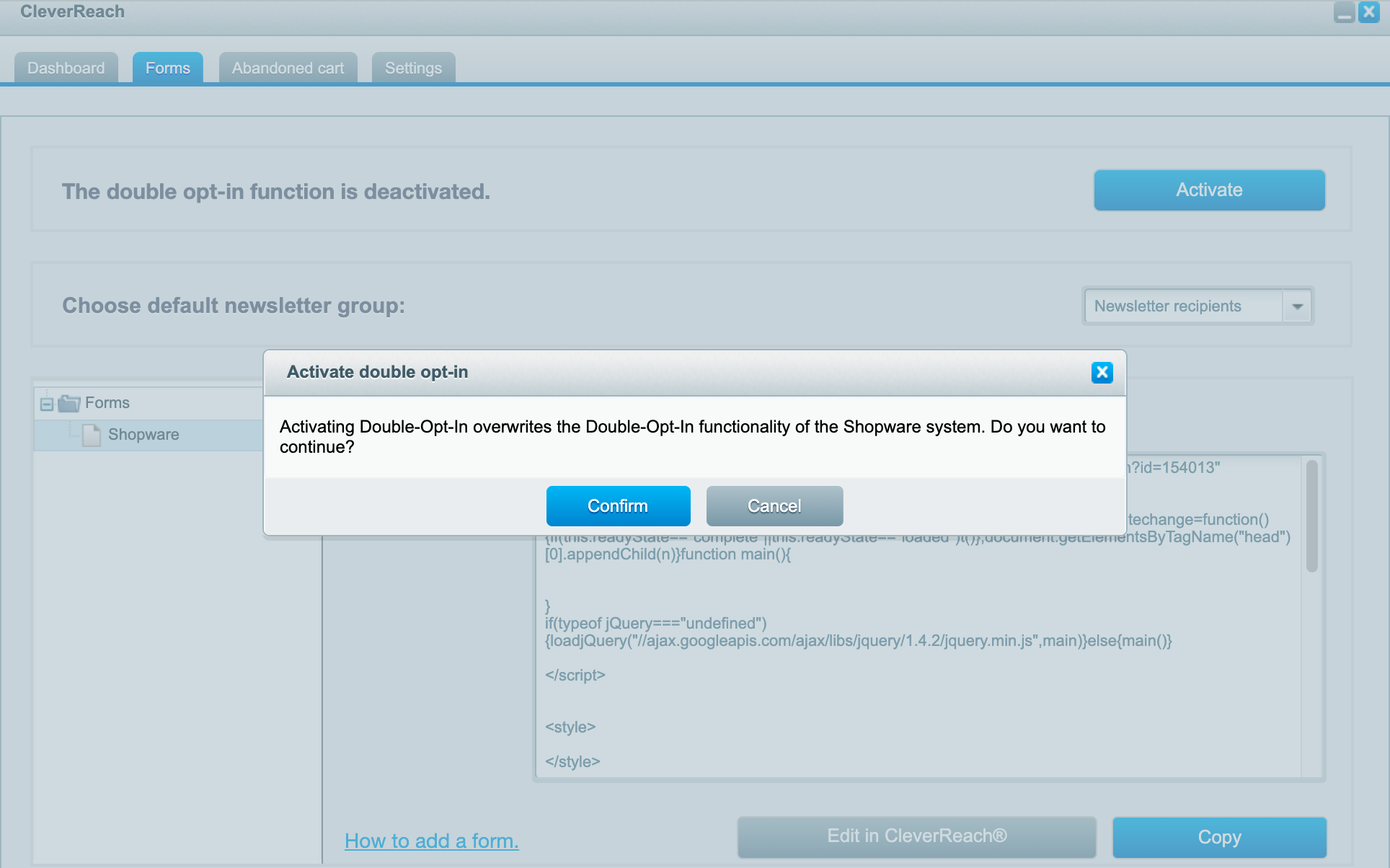Select the Shopware form document icon

click(92, 435)
